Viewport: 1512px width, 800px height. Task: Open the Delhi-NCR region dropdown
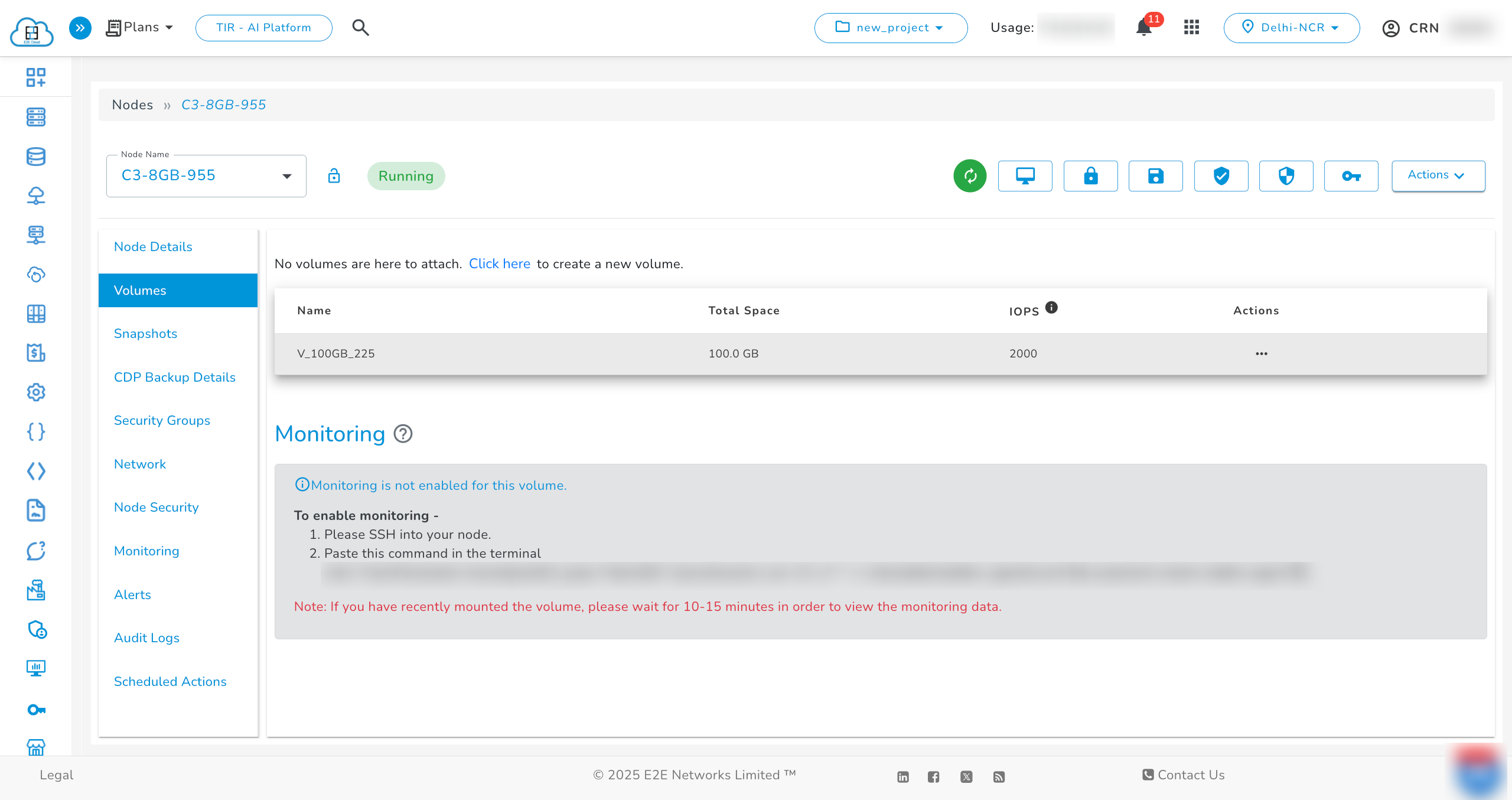click(x=1291, y=28)
